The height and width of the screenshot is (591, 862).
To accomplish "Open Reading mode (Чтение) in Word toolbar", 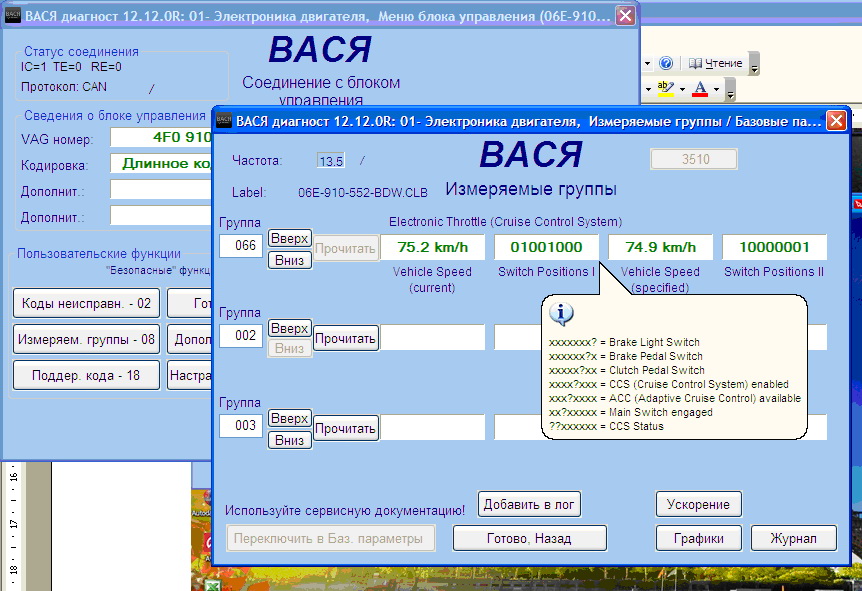I will tap(715, 63).
